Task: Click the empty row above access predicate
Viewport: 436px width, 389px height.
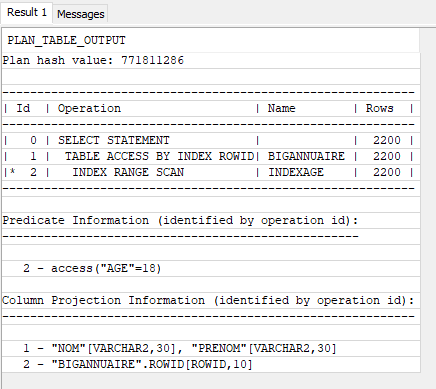Action: [x=211, y=253]
